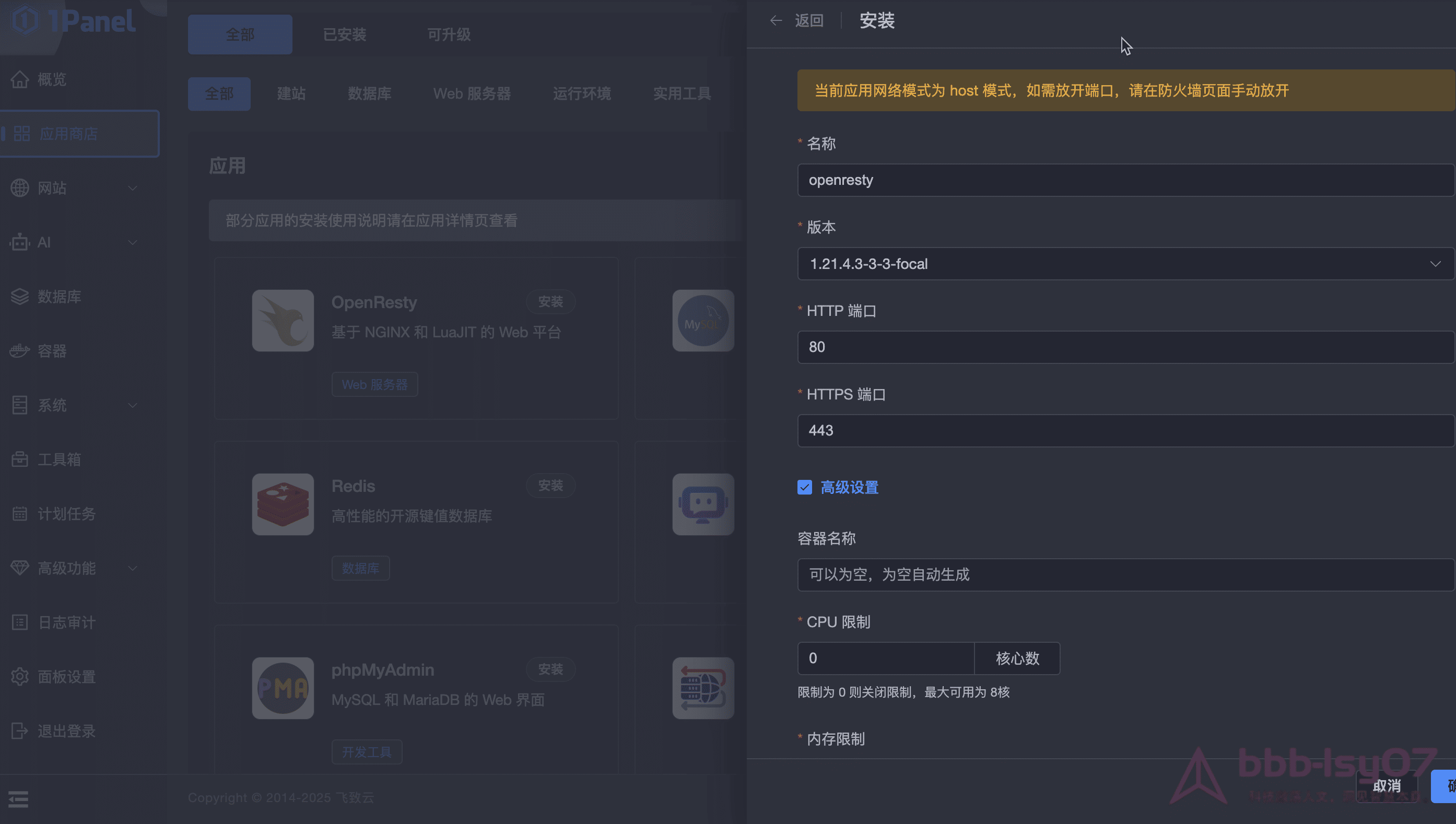Expand the 高级功能 sidebar submenu
The height and width of the screenshot is (824, 1456).
tap(133, 568)
